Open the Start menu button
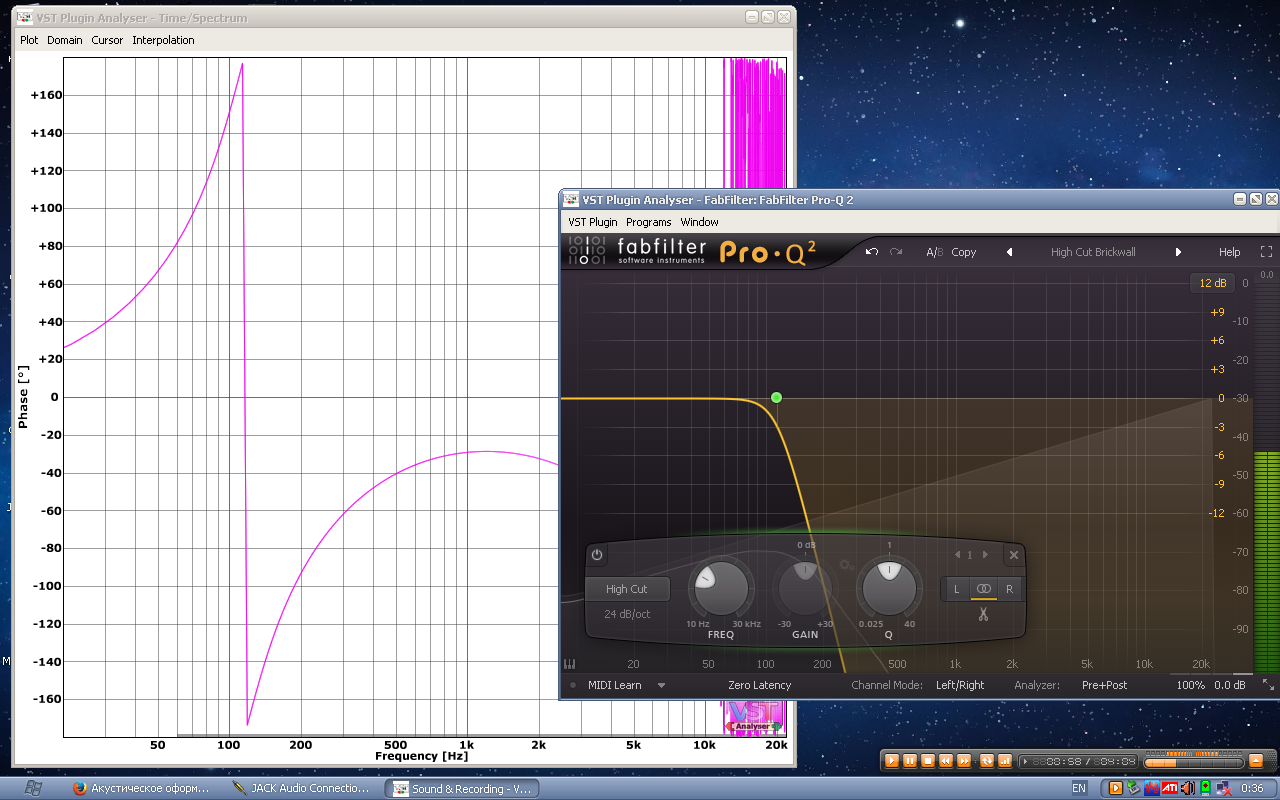 [x=32, y=788]
